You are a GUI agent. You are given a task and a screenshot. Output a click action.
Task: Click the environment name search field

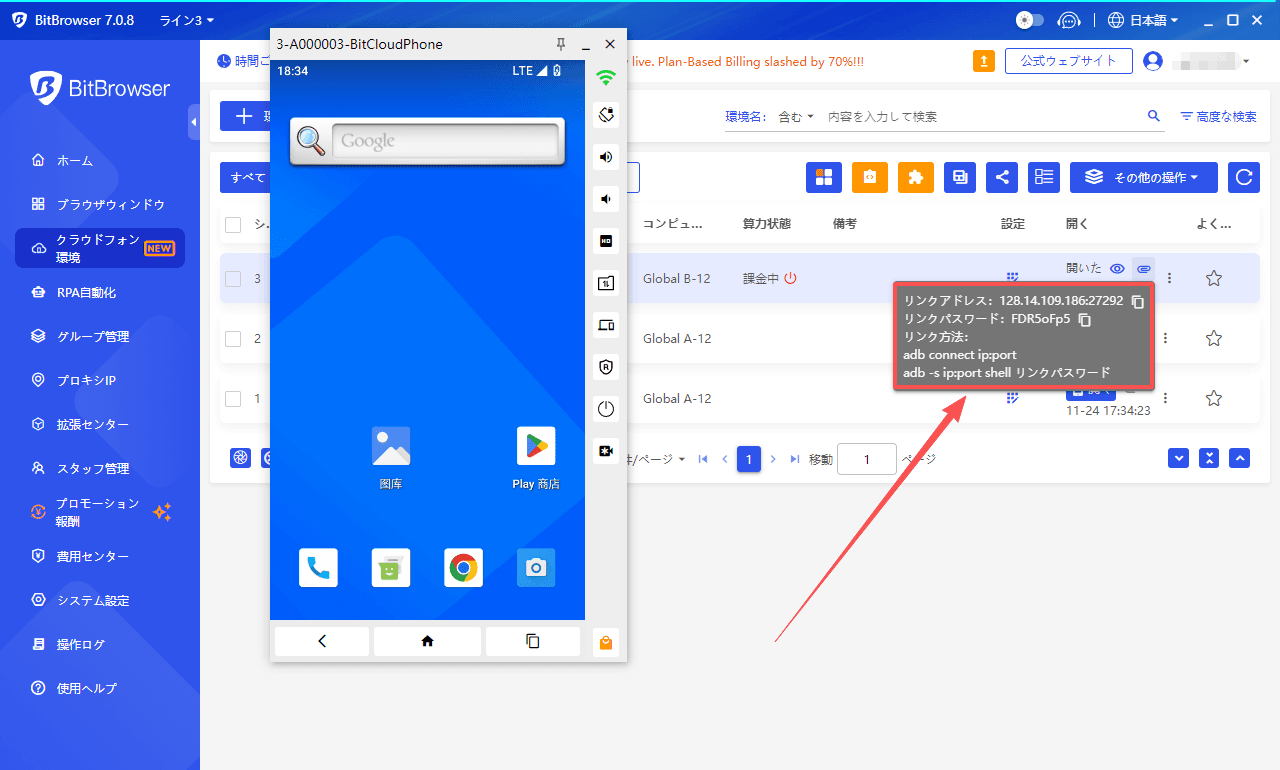pyautogui.click(x=982, y=117)
